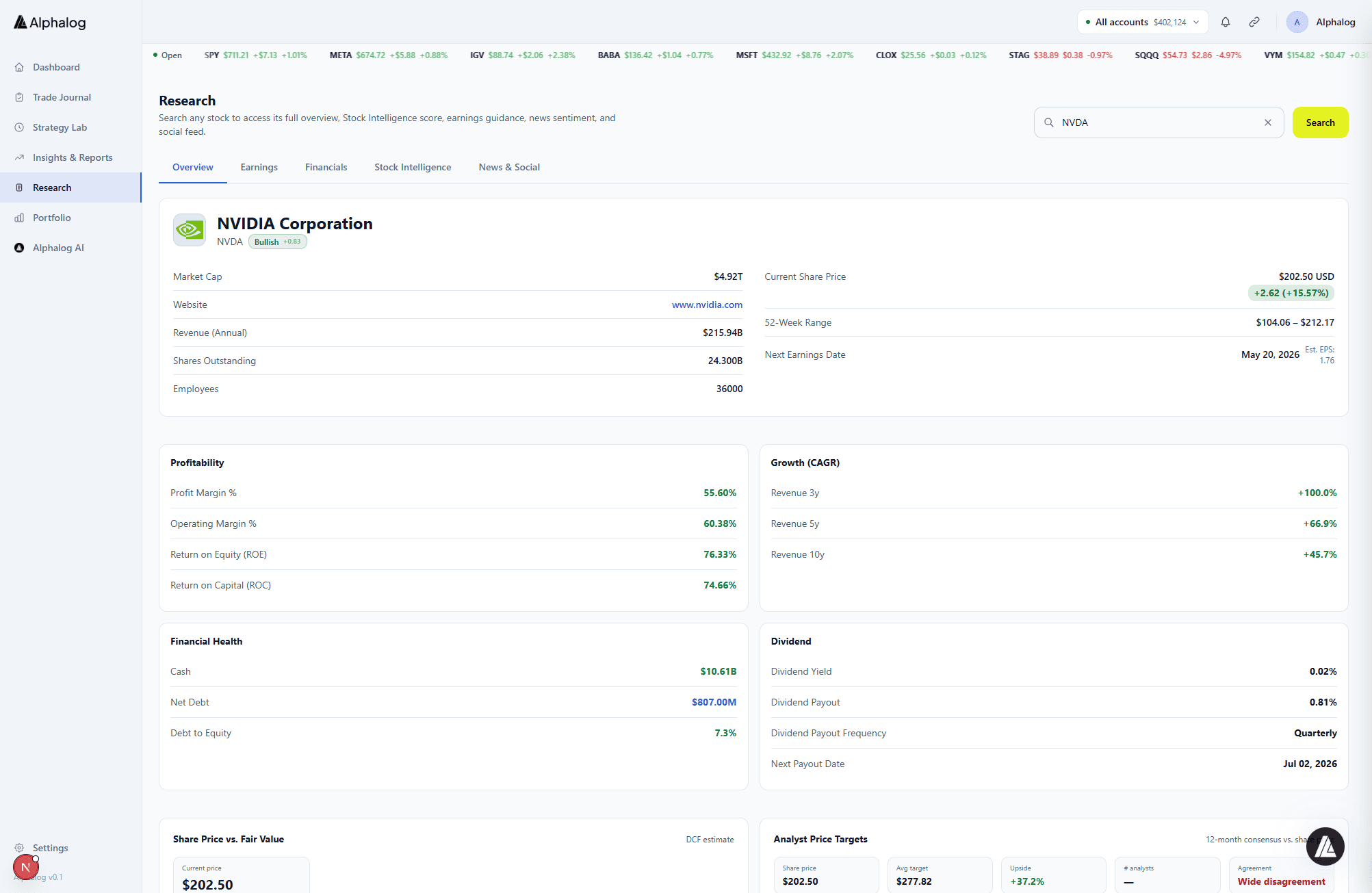Image resolution: width=1372 pixels, height=893 pixels.
Task: Click the magnifier icon in search box
Action: [1048, 122]
